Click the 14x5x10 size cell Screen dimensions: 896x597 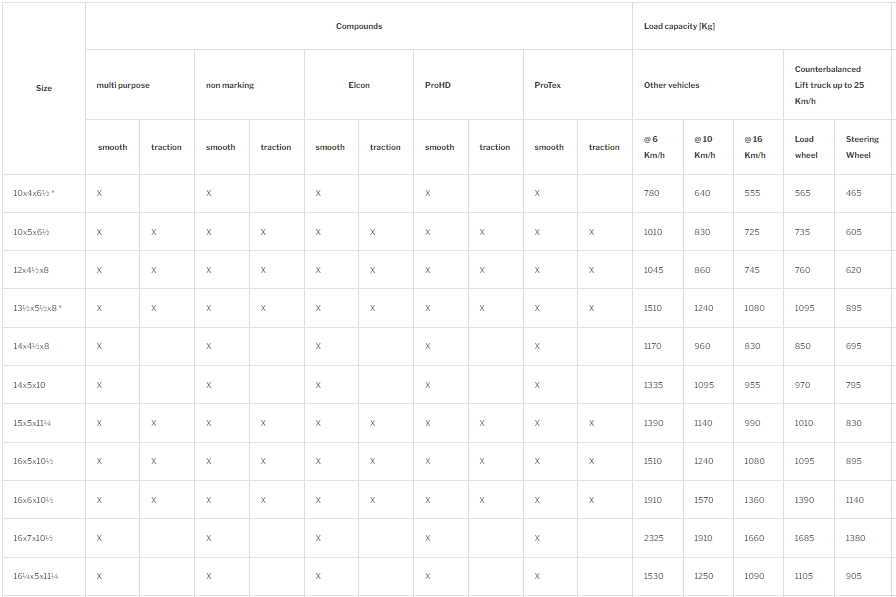(x=30, y=385)
